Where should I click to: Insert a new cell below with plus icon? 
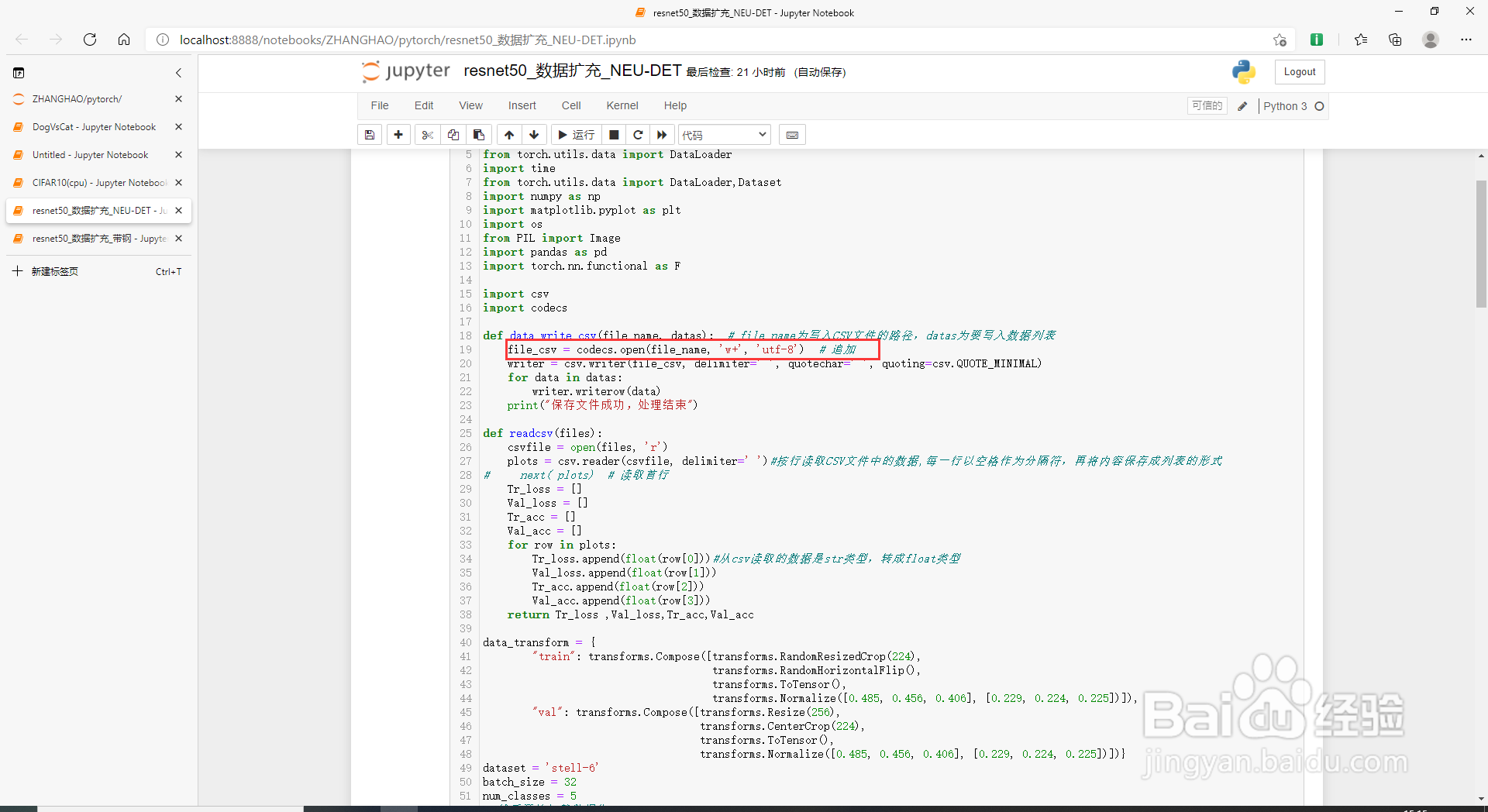[x=398, y=135]
